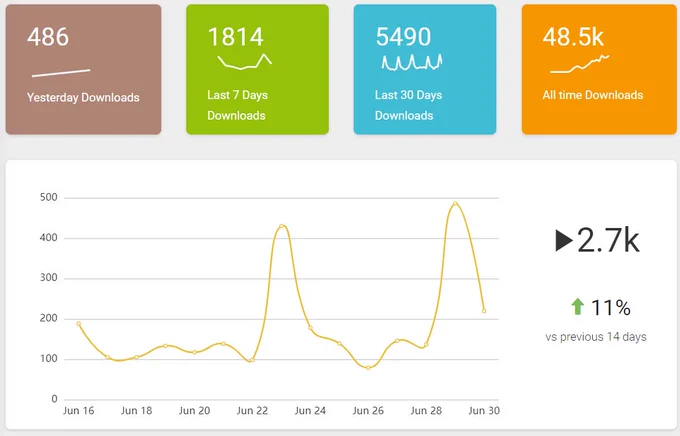This screenshot has width=680, height=436.
Task: Click the Jun 18 axis label
Action: (x=137, y=411)
